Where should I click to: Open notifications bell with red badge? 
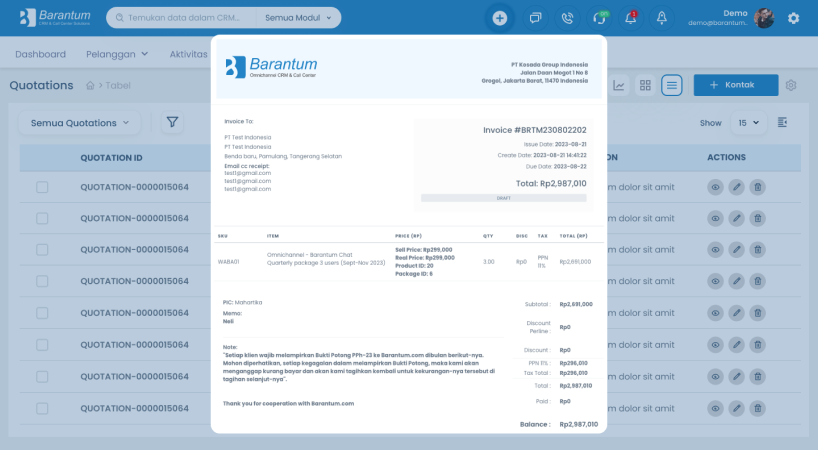630,18
